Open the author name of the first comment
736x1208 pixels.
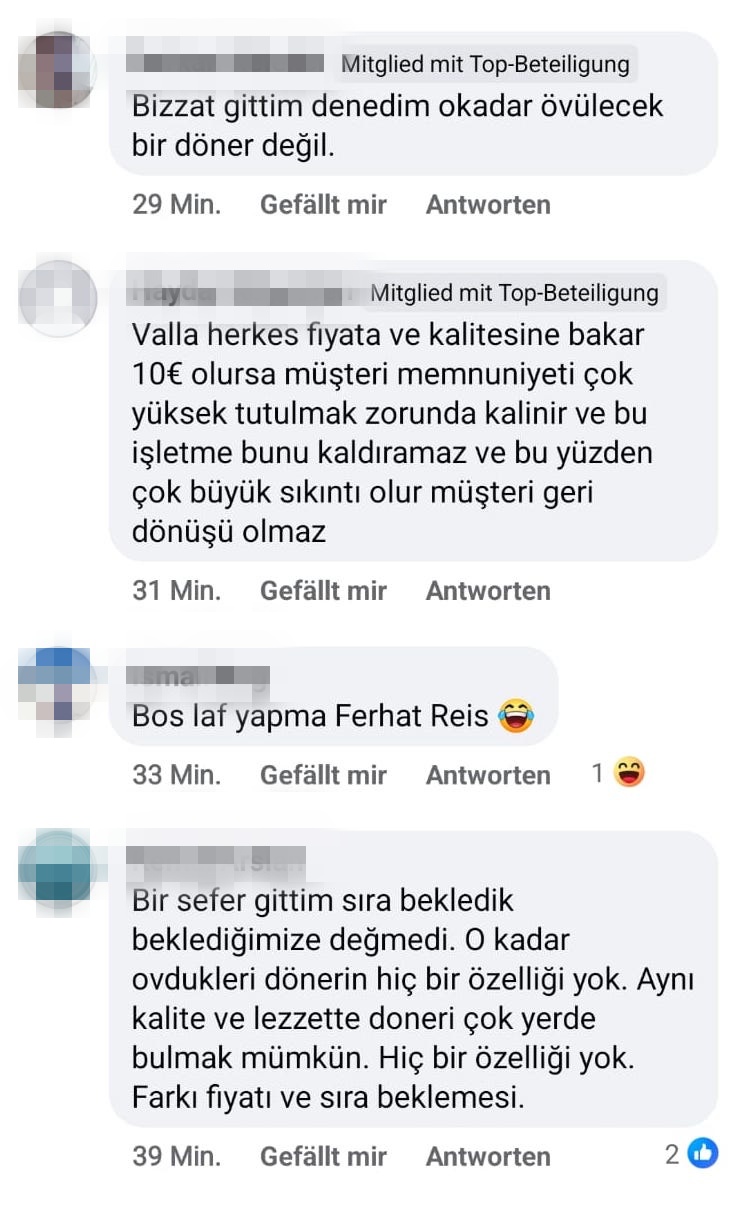(x=228, y=64)
